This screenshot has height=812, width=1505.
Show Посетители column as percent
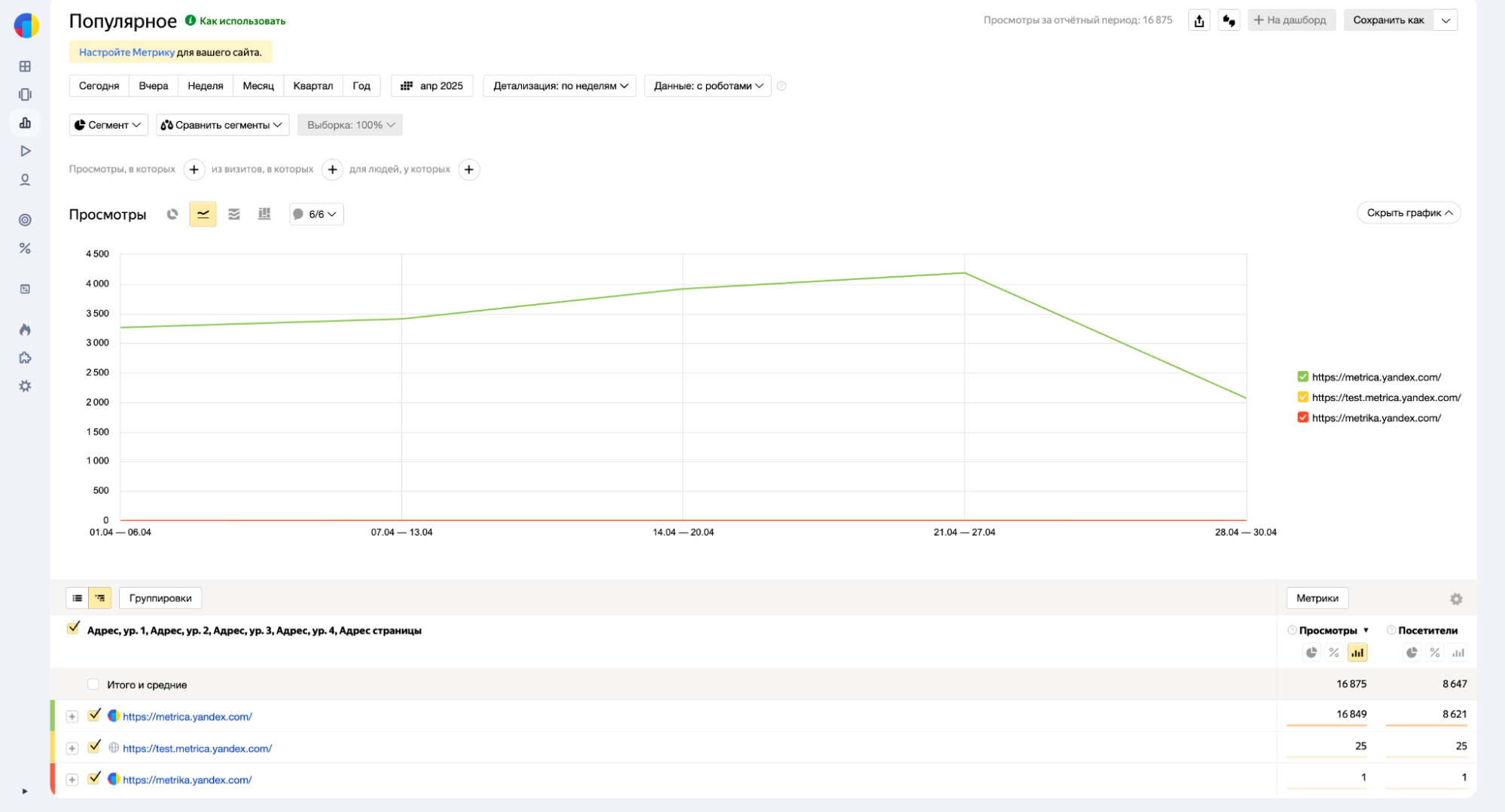coord(1435,652)
